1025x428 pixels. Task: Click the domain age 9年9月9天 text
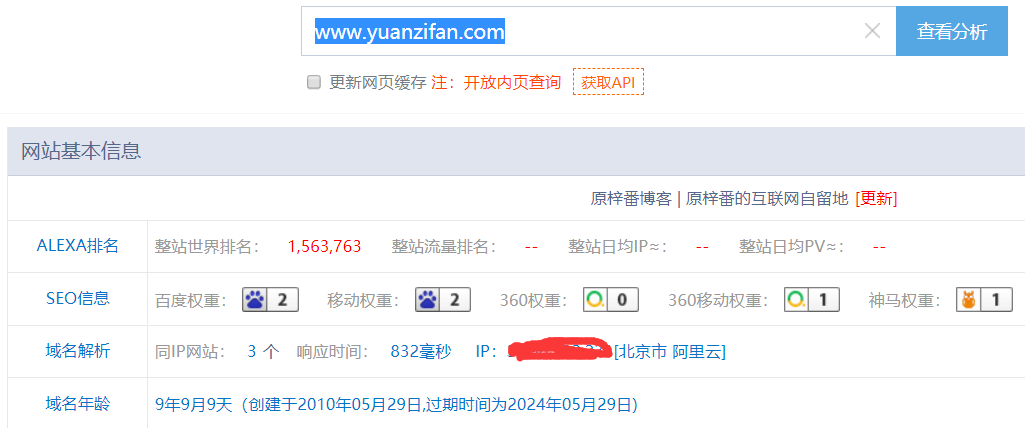click(194, 404)
